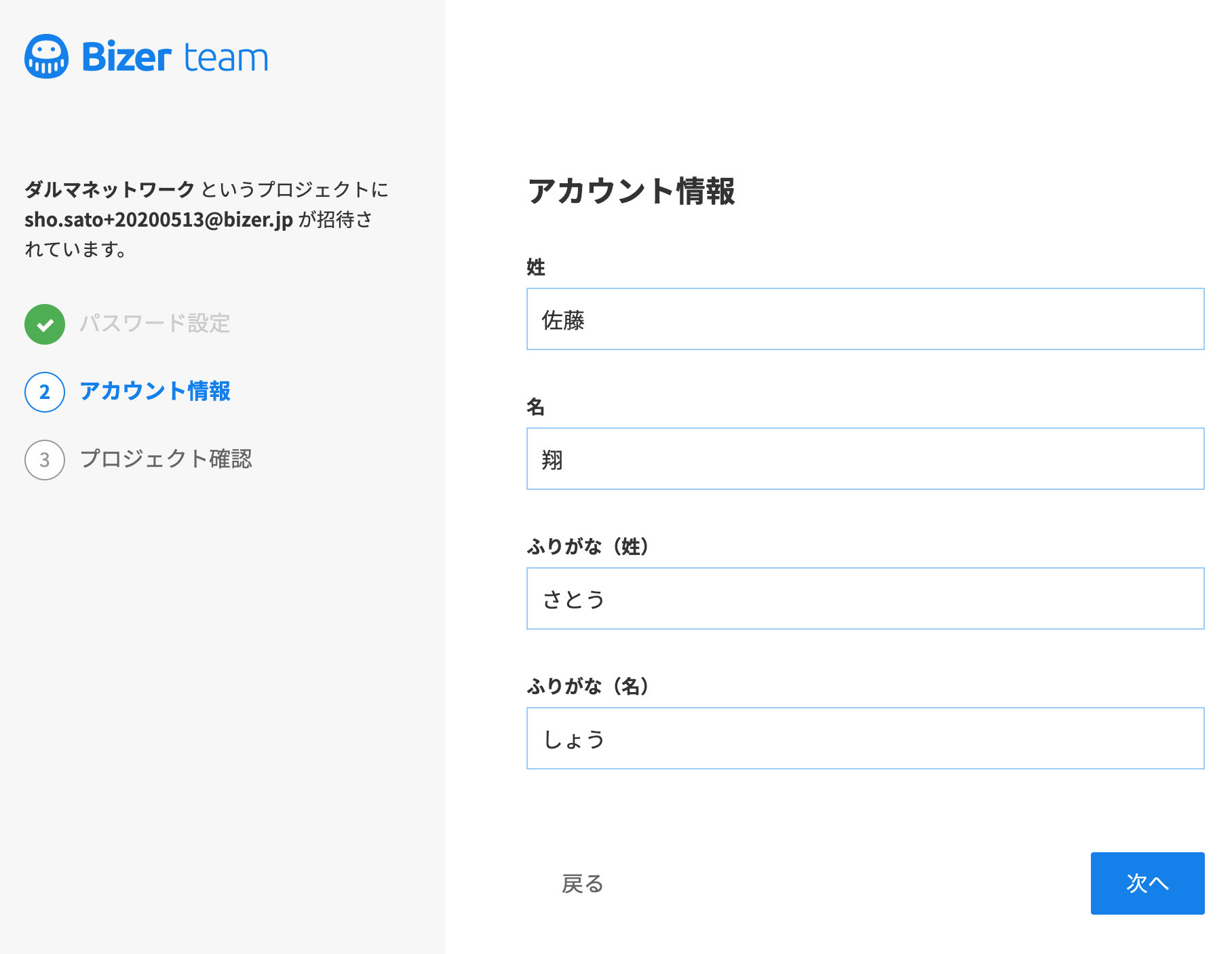Viewport: 1232px width, 954px height.
Task: Select the アカウント情報 step label
Action: click(155, 392)
